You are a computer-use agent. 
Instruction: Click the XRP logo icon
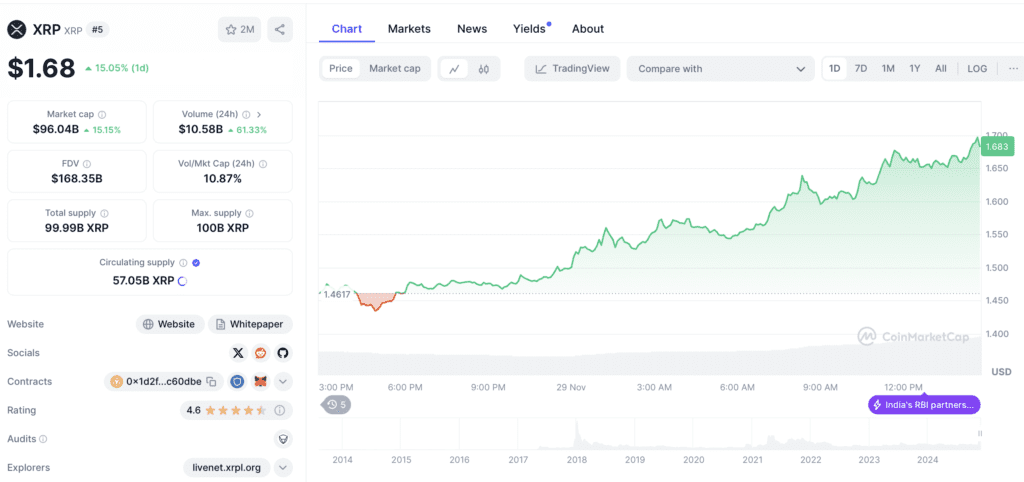(16, 29)
